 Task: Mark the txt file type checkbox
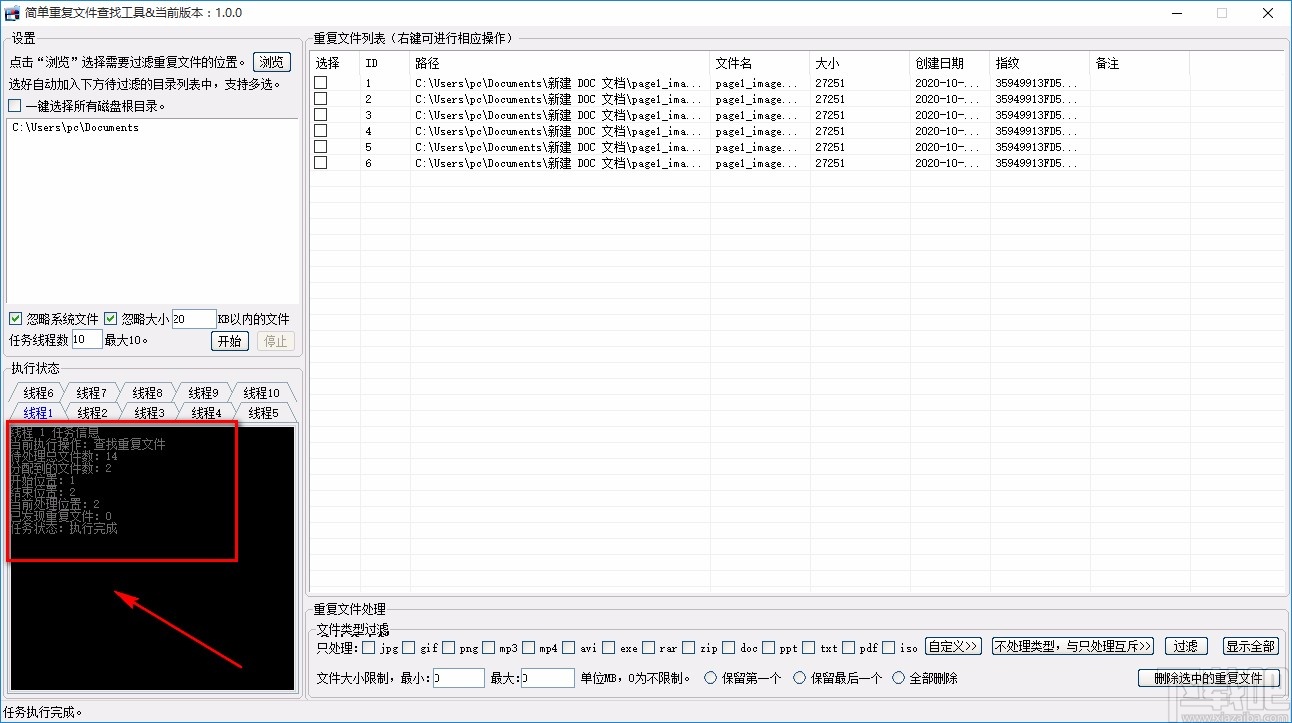[x=809, y=647]
